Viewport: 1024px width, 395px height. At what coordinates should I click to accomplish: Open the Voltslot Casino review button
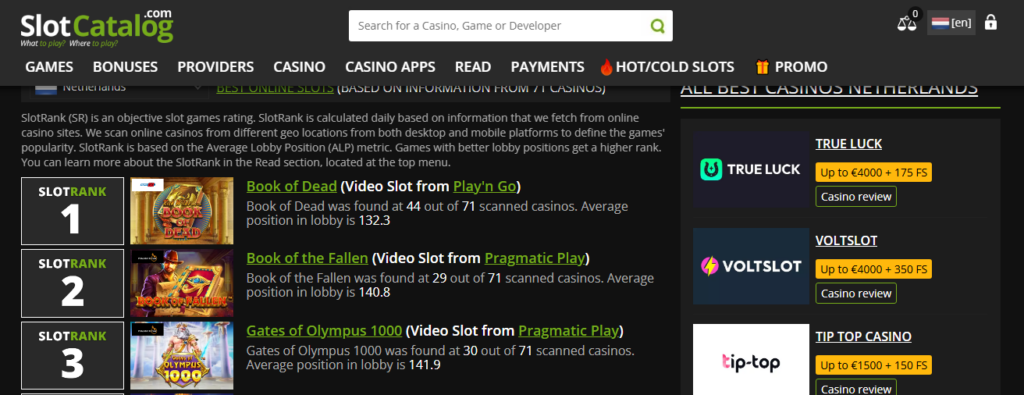point(856,293)
